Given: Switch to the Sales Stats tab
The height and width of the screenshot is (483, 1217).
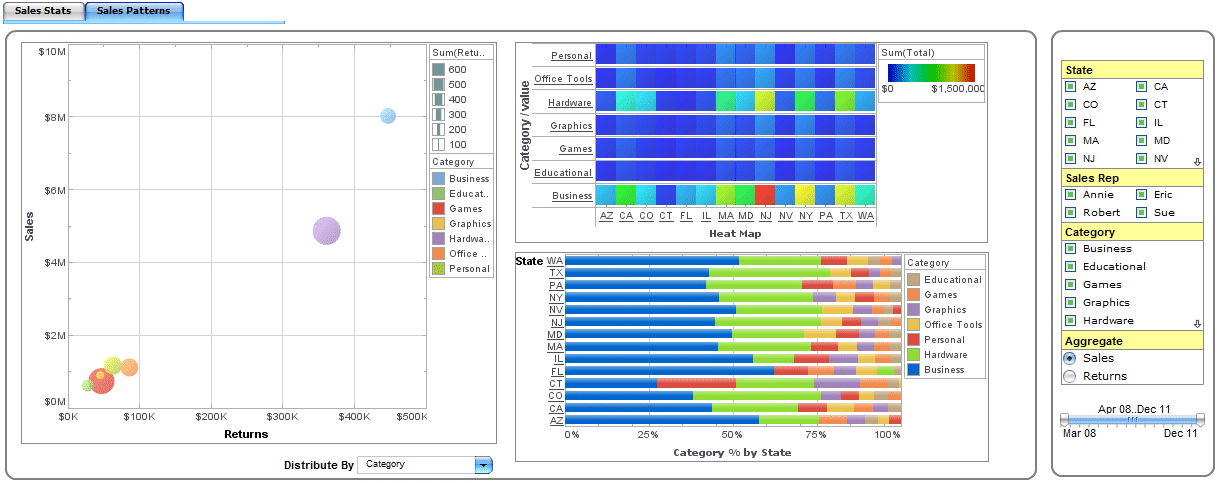Looking at the screenshot, I should [42, 11].
